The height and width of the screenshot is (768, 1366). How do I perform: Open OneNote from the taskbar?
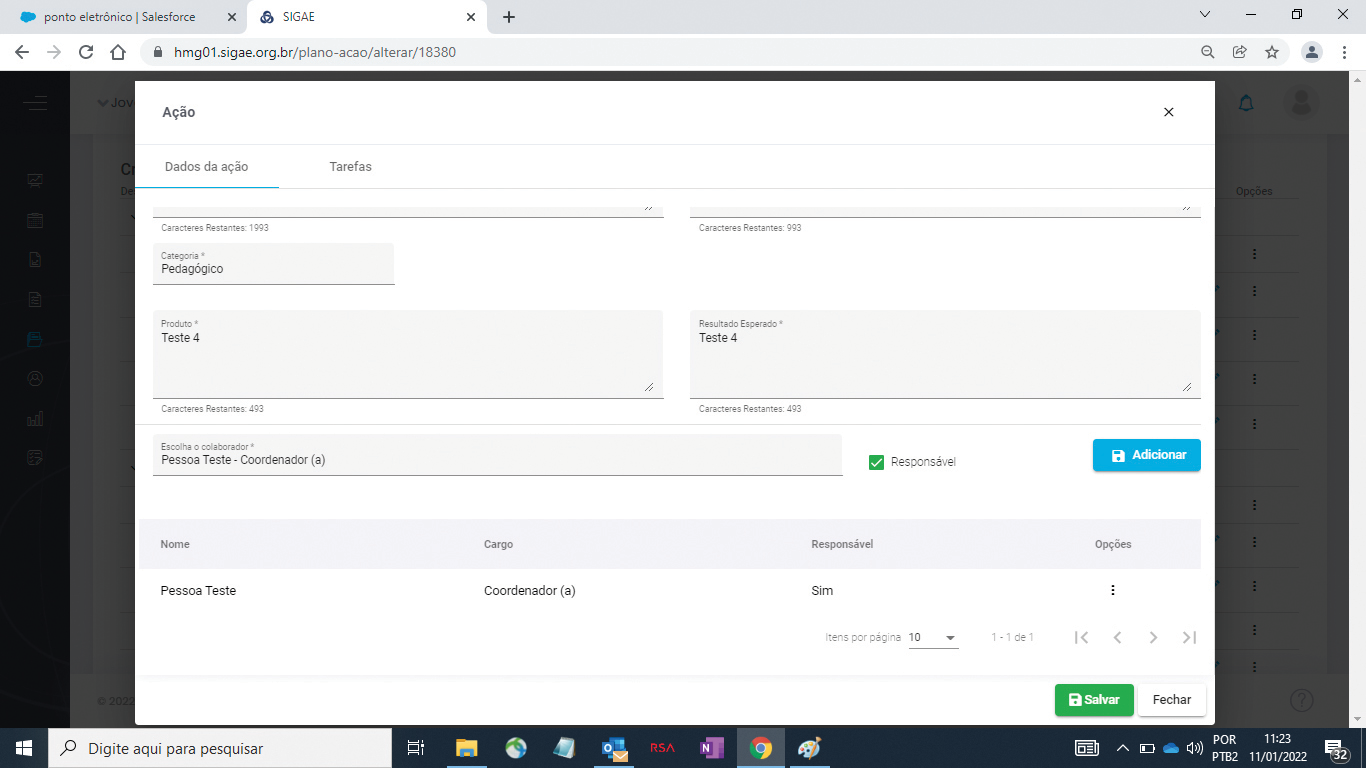pyautogui.click(x=711, y=748)
